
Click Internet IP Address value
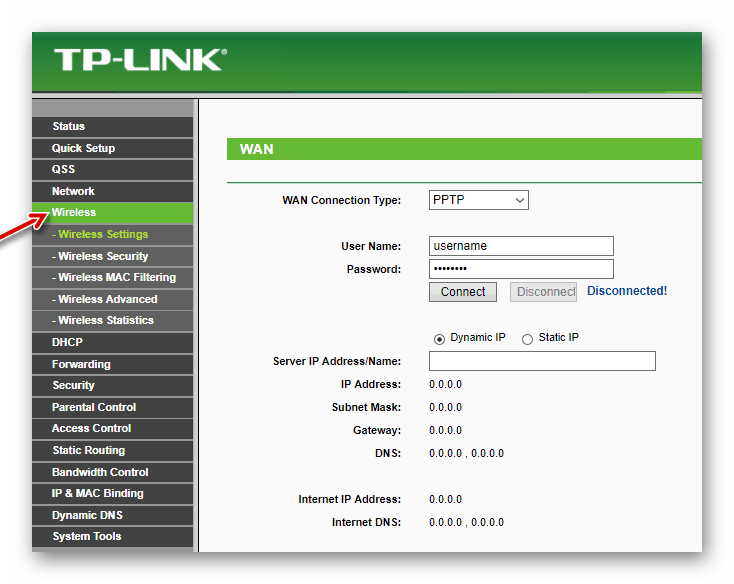pyautogui.click(x=445, y=500)
